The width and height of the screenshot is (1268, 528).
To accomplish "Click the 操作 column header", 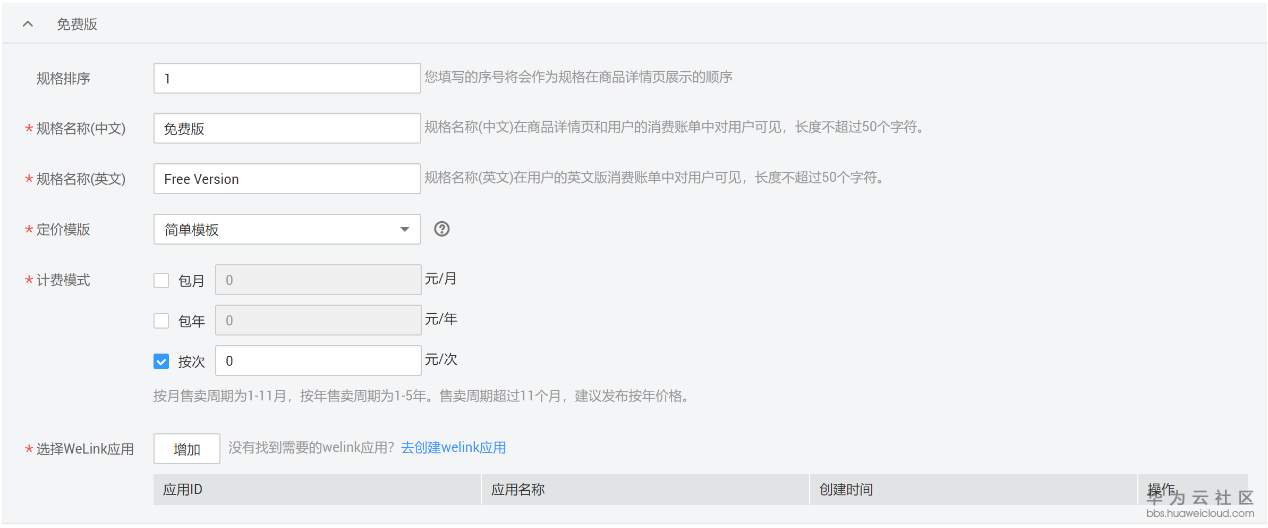I will [1161, 489].
